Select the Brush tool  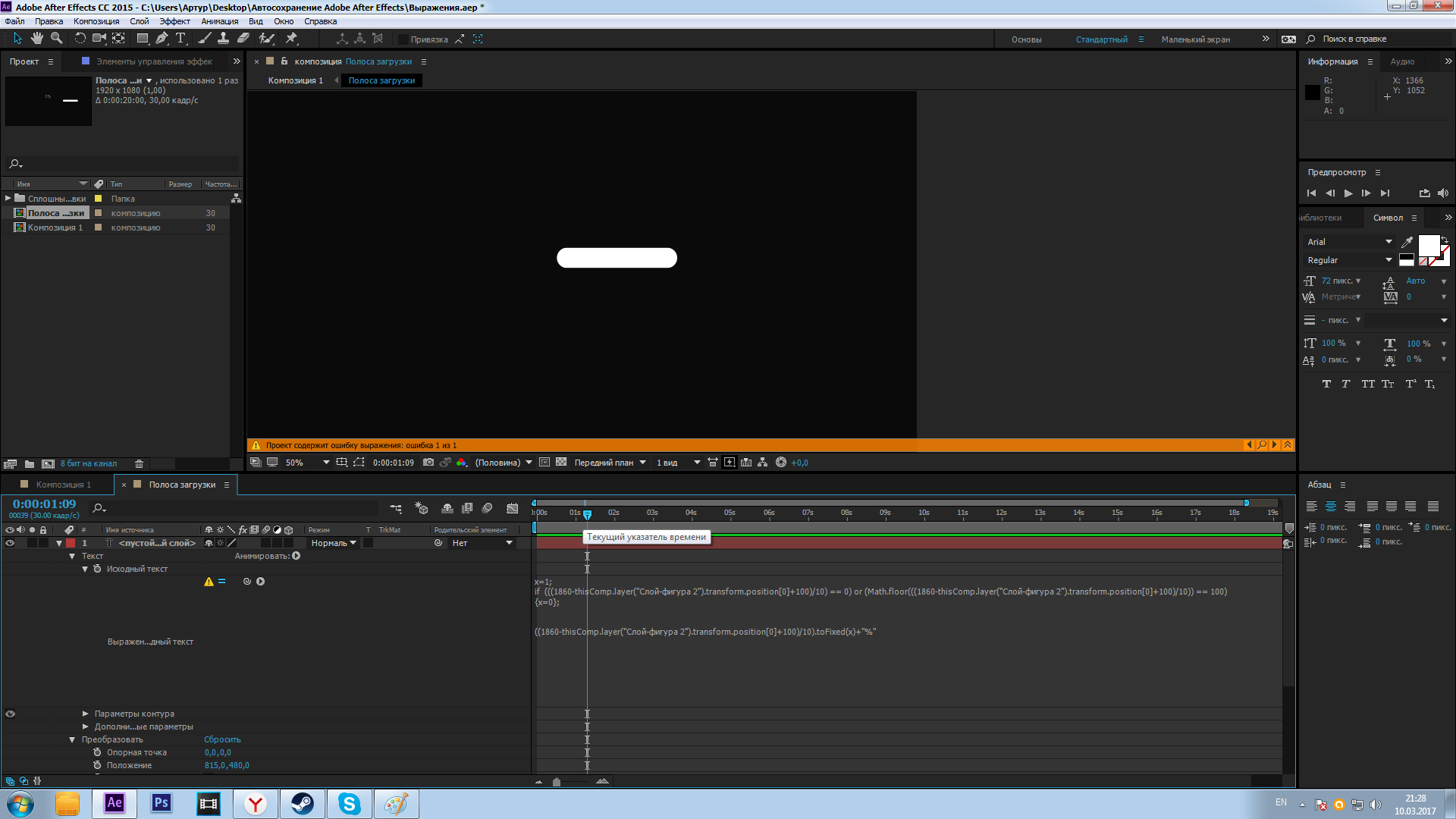pyautogui.click(x=205, y=39)
